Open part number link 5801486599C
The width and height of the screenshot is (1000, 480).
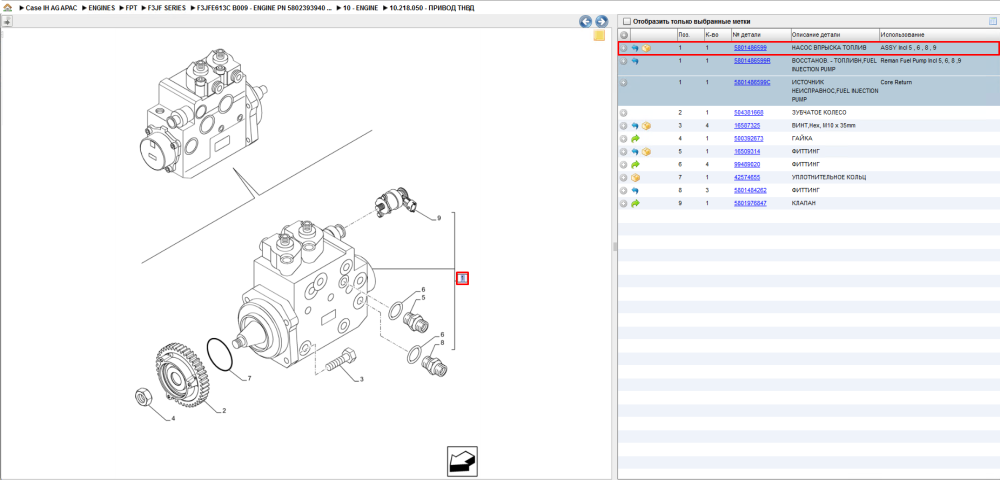752,82
